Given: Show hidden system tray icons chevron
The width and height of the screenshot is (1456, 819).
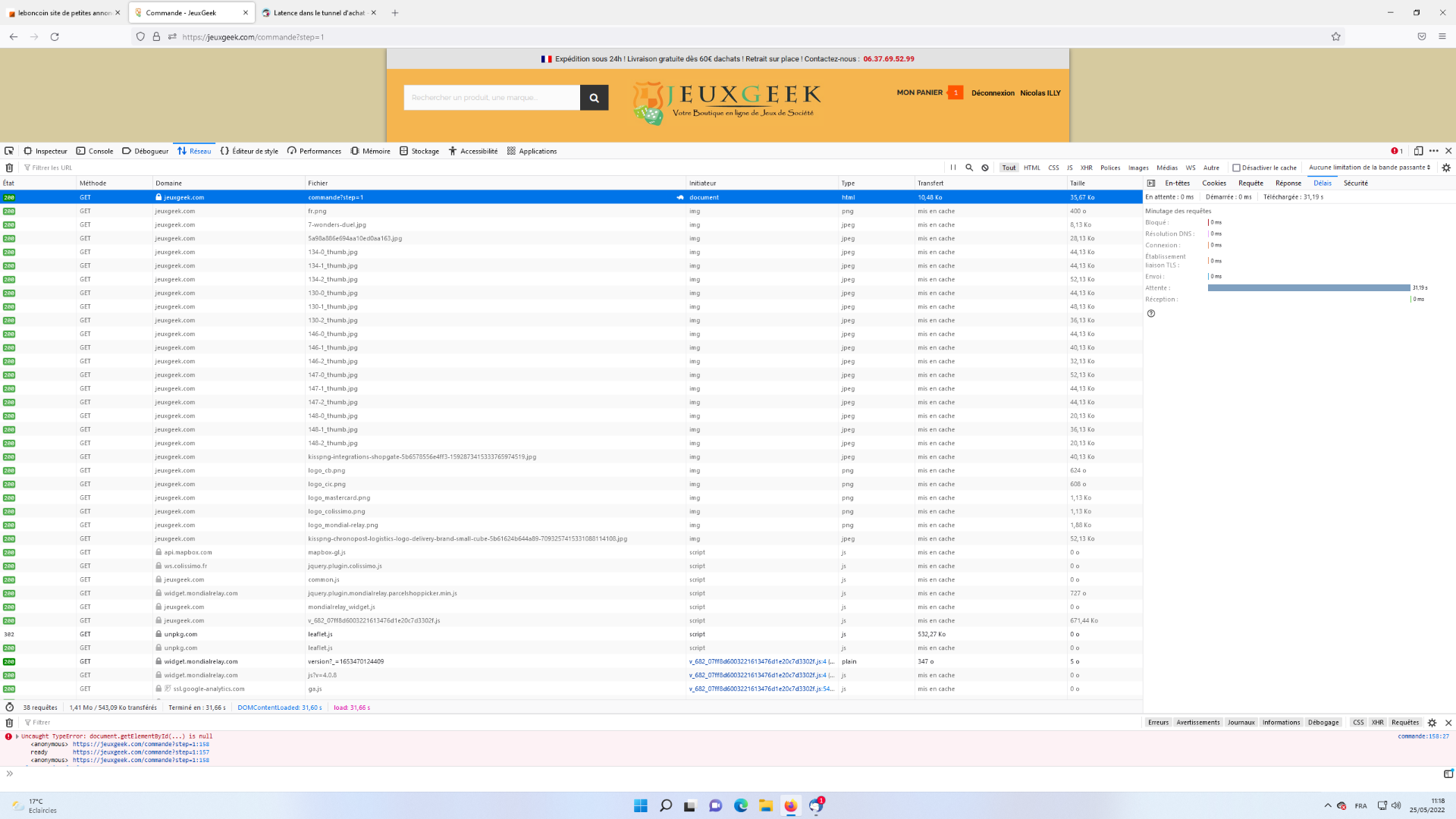Looking at the screenshot, I should click(x=1328, y=805).
